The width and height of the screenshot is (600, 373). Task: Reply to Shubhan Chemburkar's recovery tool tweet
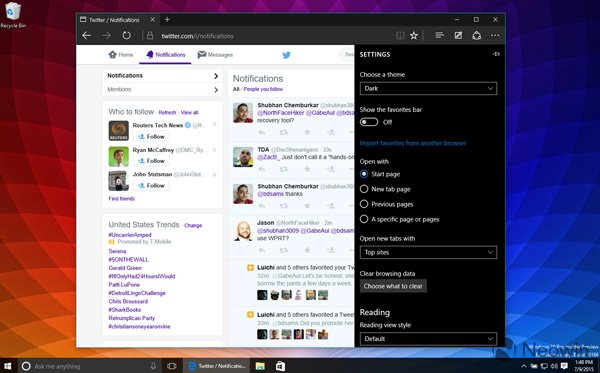[262, 132]
